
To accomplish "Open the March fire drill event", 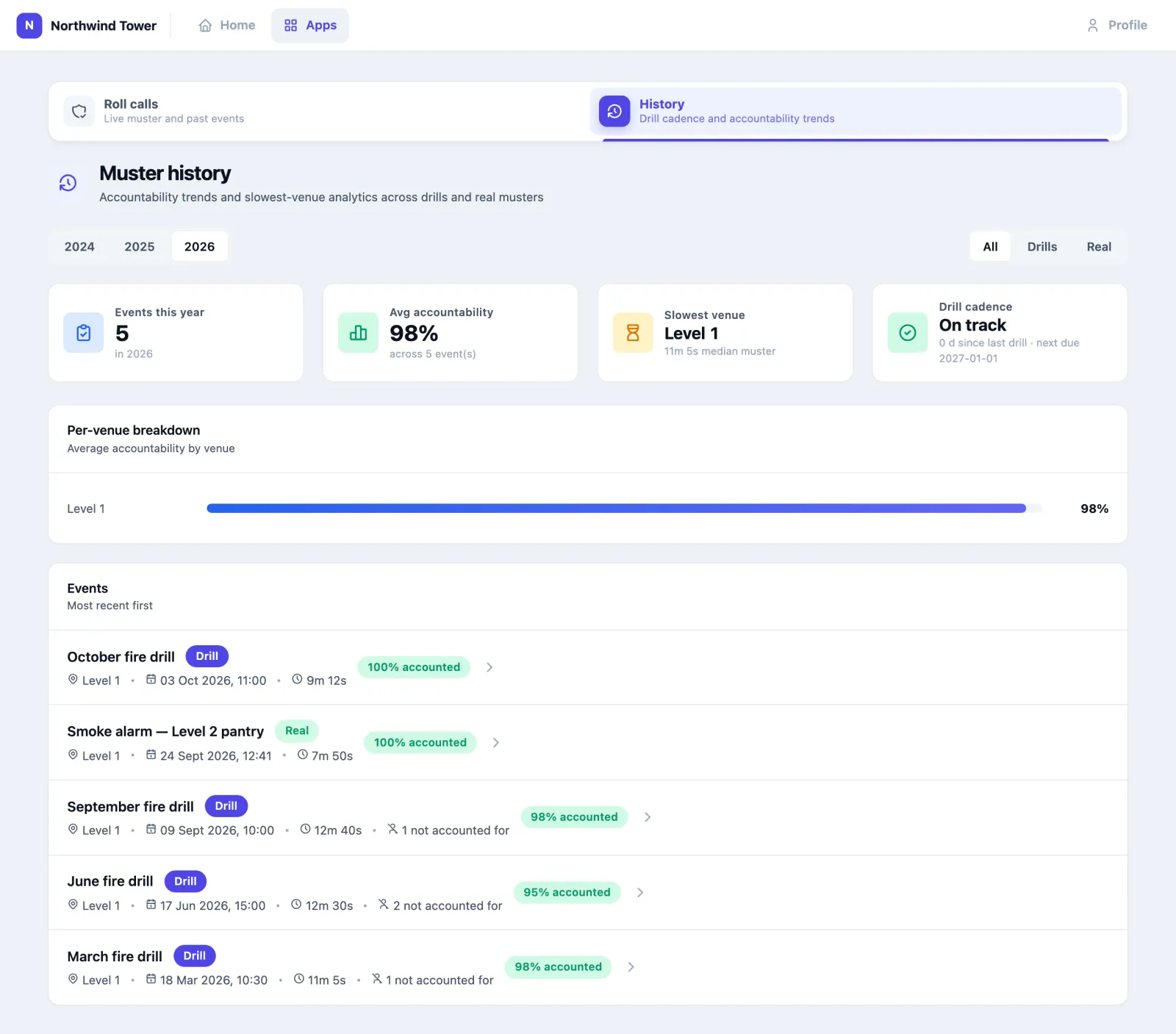I will click(x=588, y=967).
